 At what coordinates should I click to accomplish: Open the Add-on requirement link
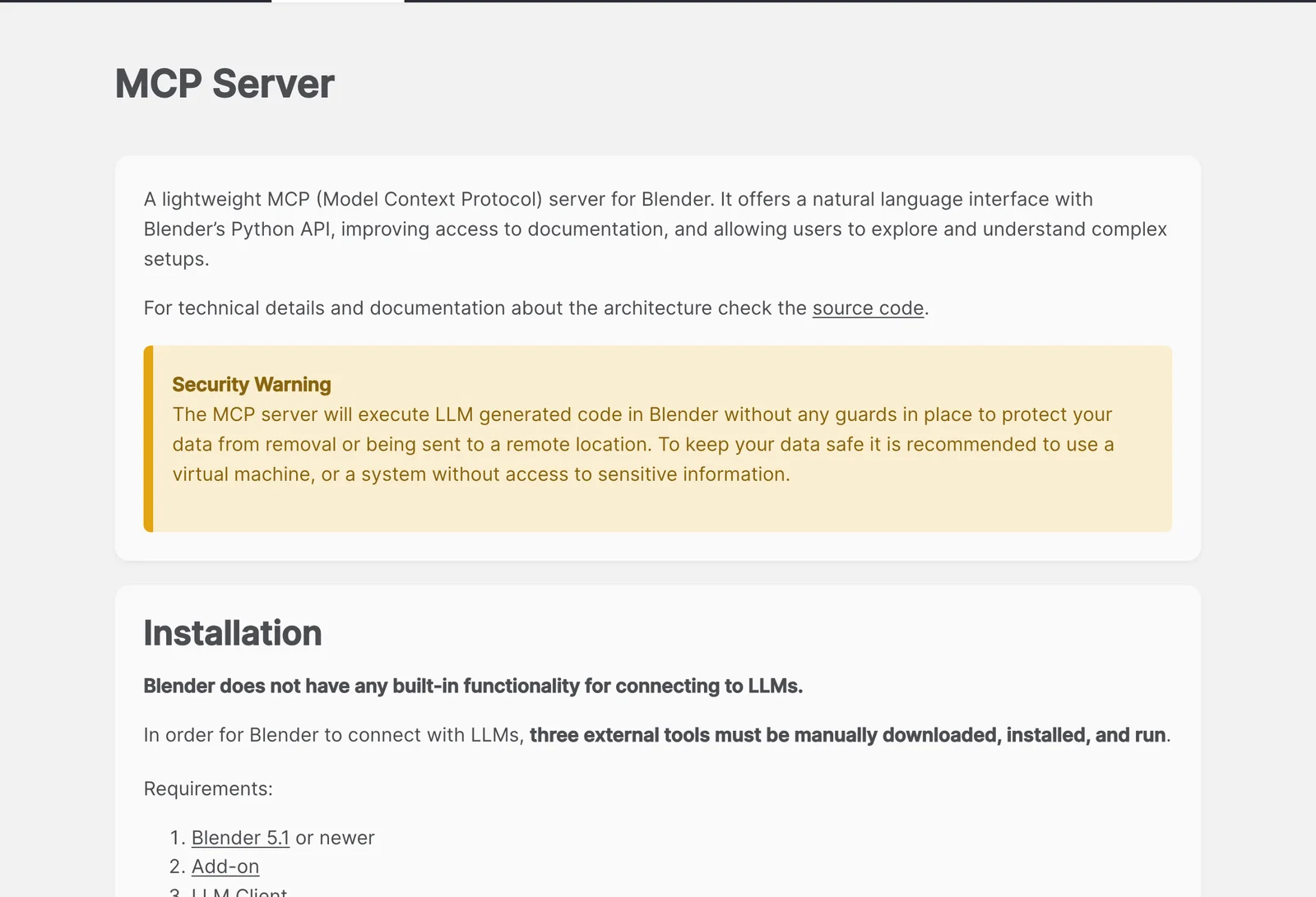coord(225,867)
